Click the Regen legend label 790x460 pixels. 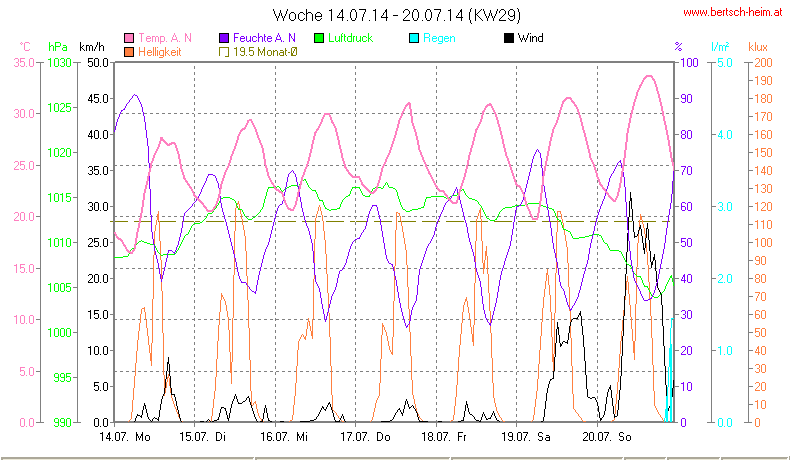[439, 38]
